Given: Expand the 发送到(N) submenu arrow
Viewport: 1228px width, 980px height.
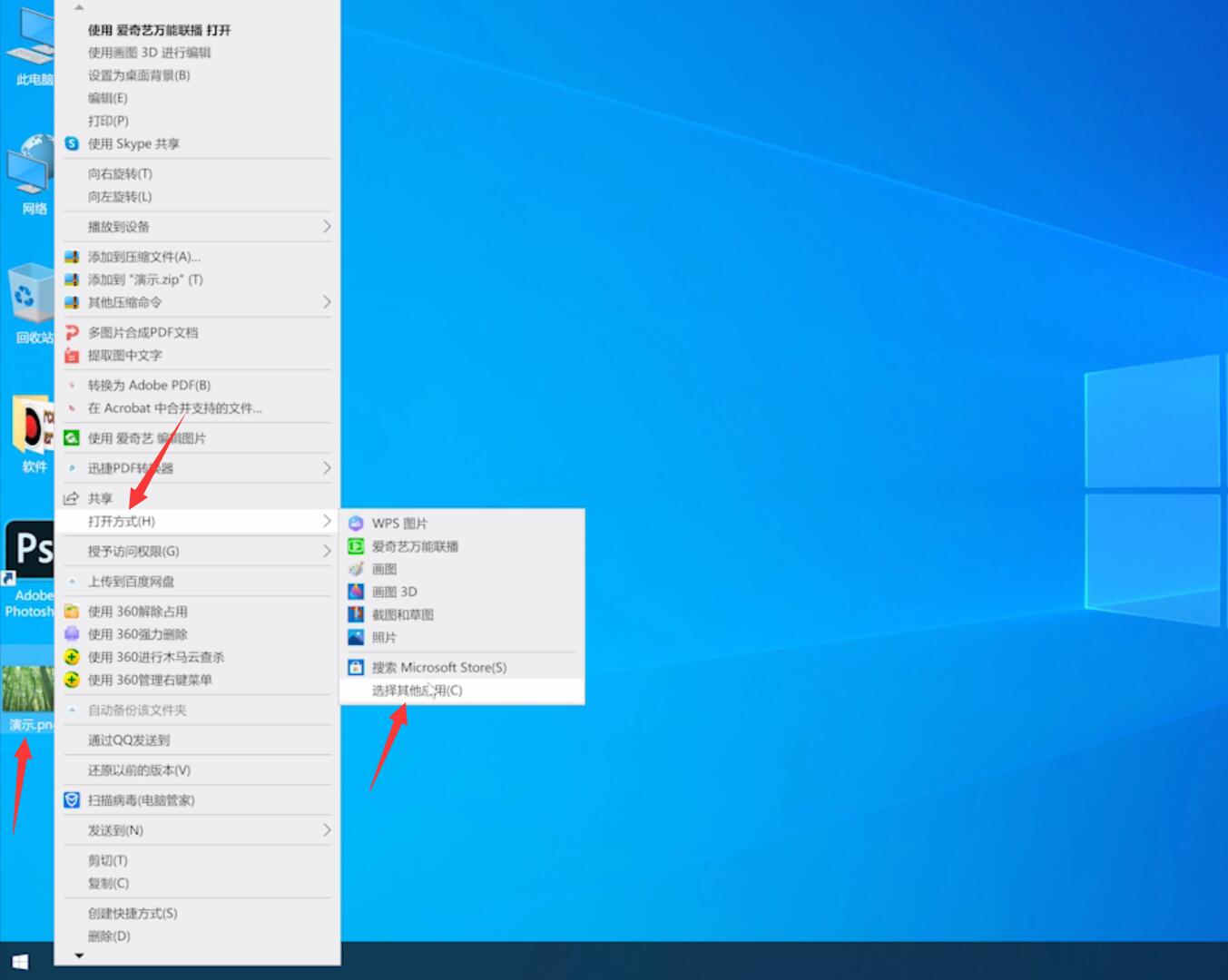Looking at the screenshot, I should pos(327,830).
